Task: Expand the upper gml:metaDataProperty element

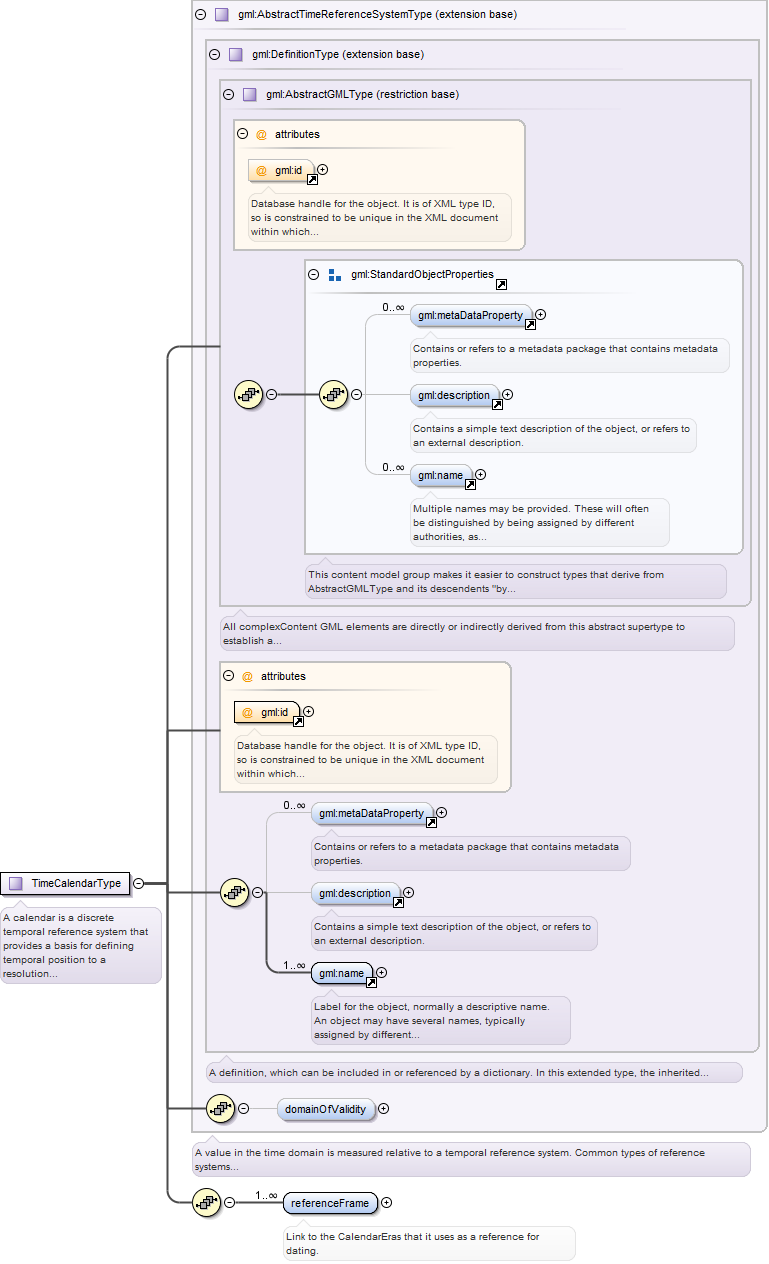Action: [x=541, y=315]
